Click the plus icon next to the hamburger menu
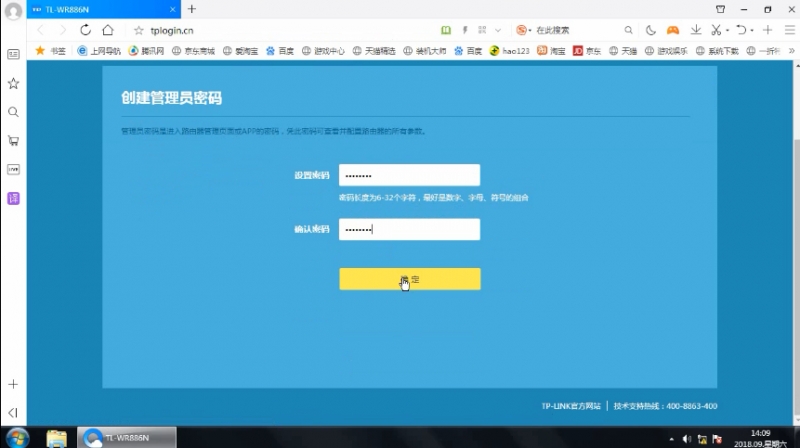The height and width of the screenshot is (448, 800). (767, 30)
